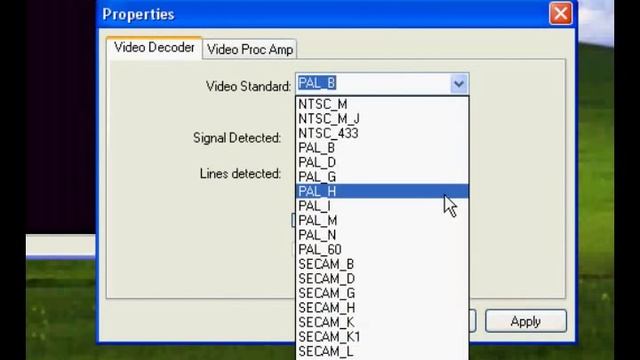The width and height of the screenshot is (640, 360).
Task: Collapse the Video Standard dropdown arrow
Action: click(x=459, y=84)
